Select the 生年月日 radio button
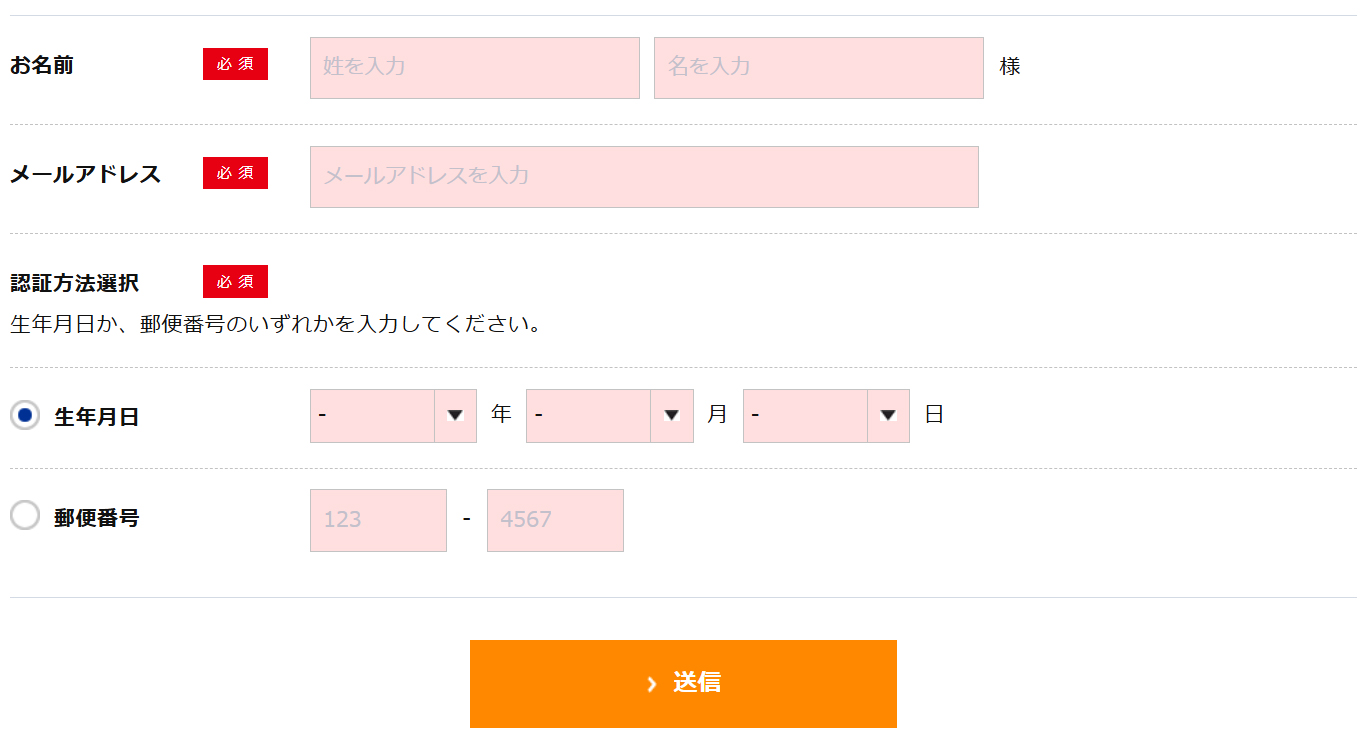This screenshot has width=1361, height=742. click(25, 415)
